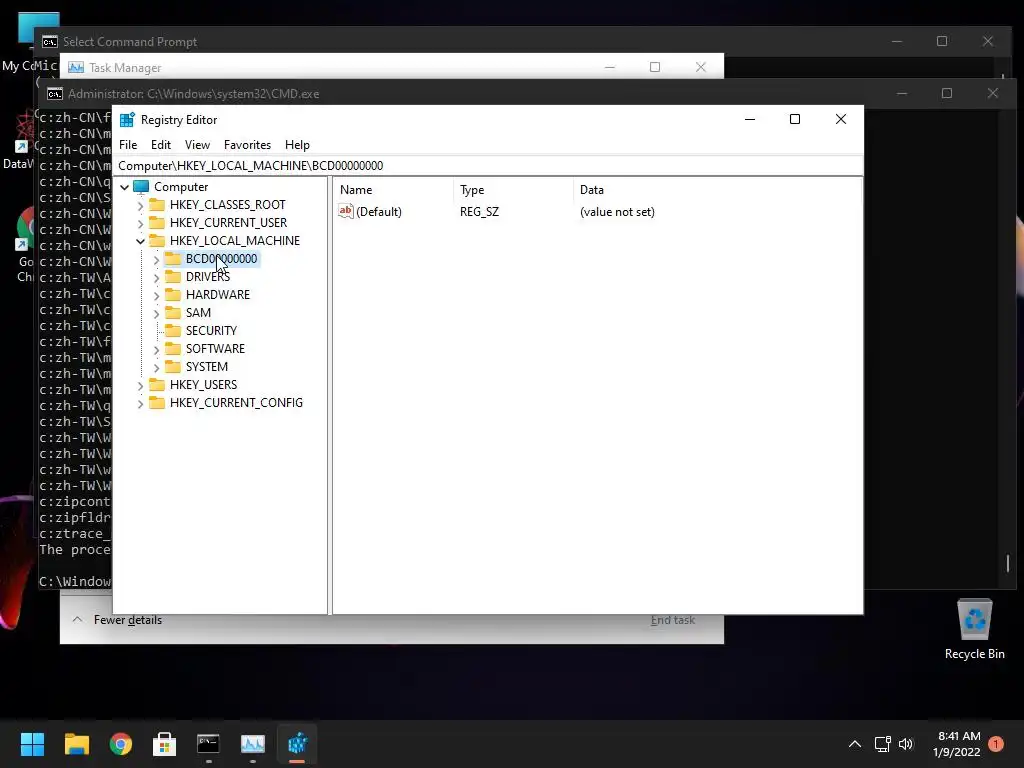Expand the HKEY_CLASSES_ROOT chevron
Screen dimensions: 1024x768
click(x=140, y=206)
